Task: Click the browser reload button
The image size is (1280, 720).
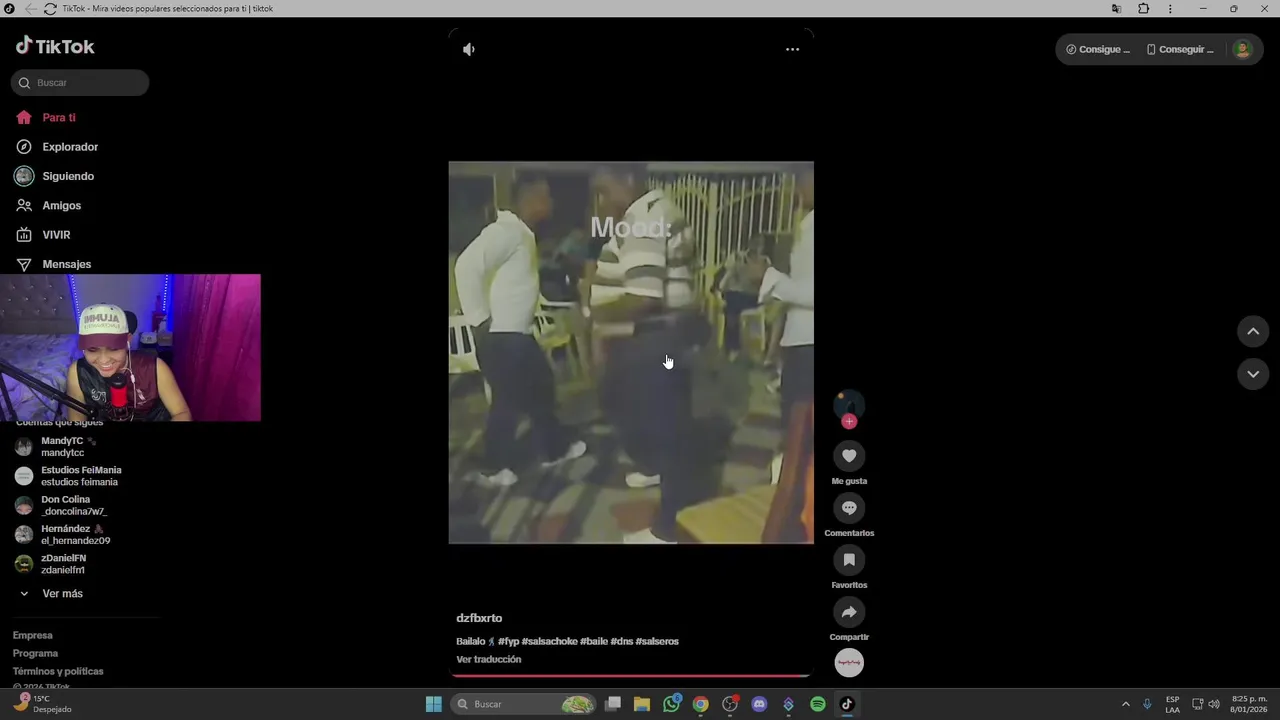Action: point(50,8)
